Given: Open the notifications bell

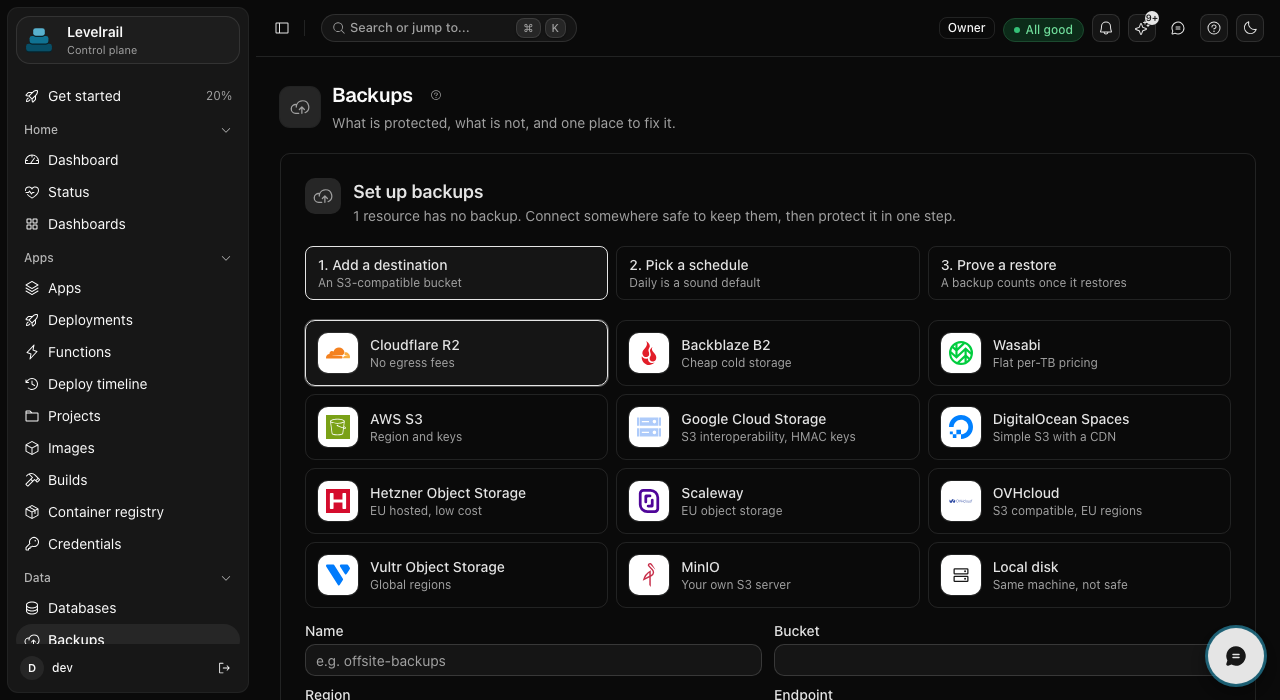Looking at the screenshot, I should (1106, 28).
